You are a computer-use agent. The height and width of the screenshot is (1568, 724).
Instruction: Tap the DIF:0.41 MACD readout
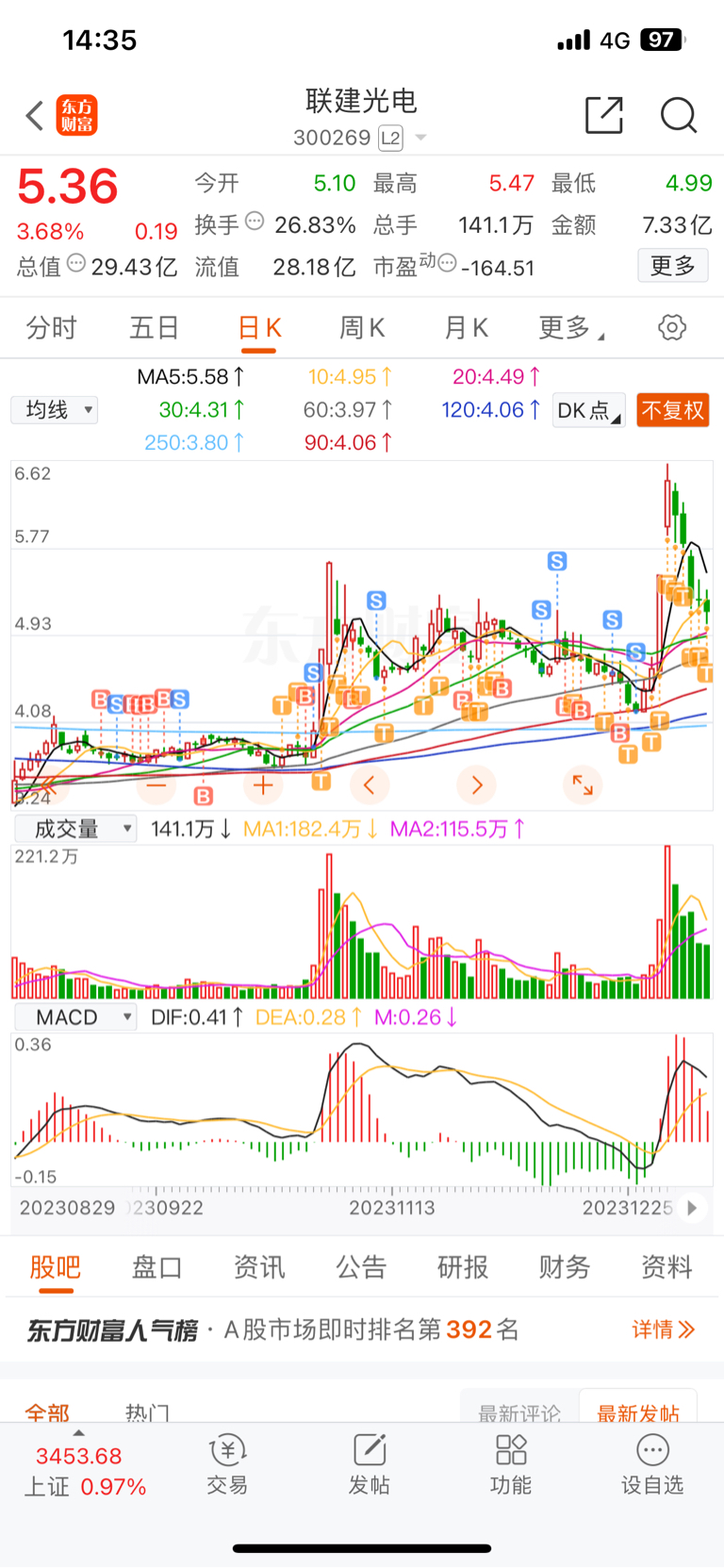point(197,1017)
